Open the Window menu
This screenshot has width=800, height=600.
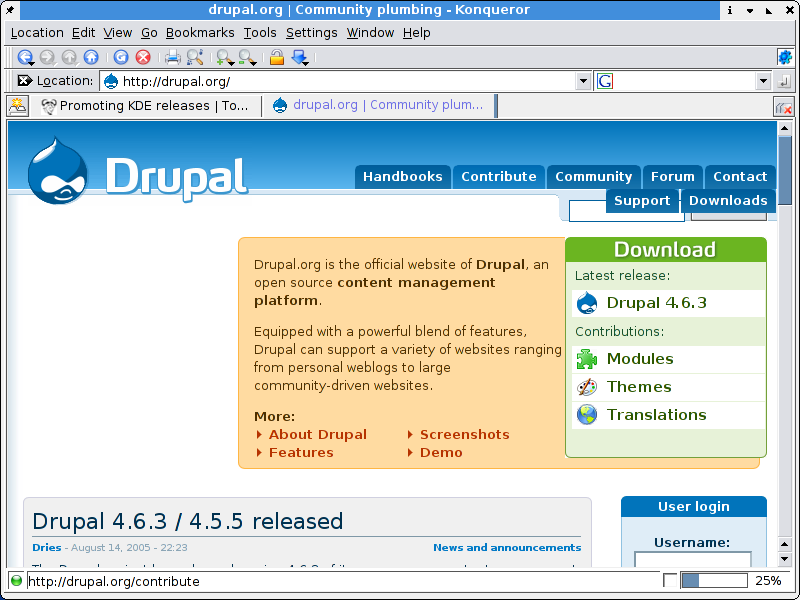click(x=370, y=33)
